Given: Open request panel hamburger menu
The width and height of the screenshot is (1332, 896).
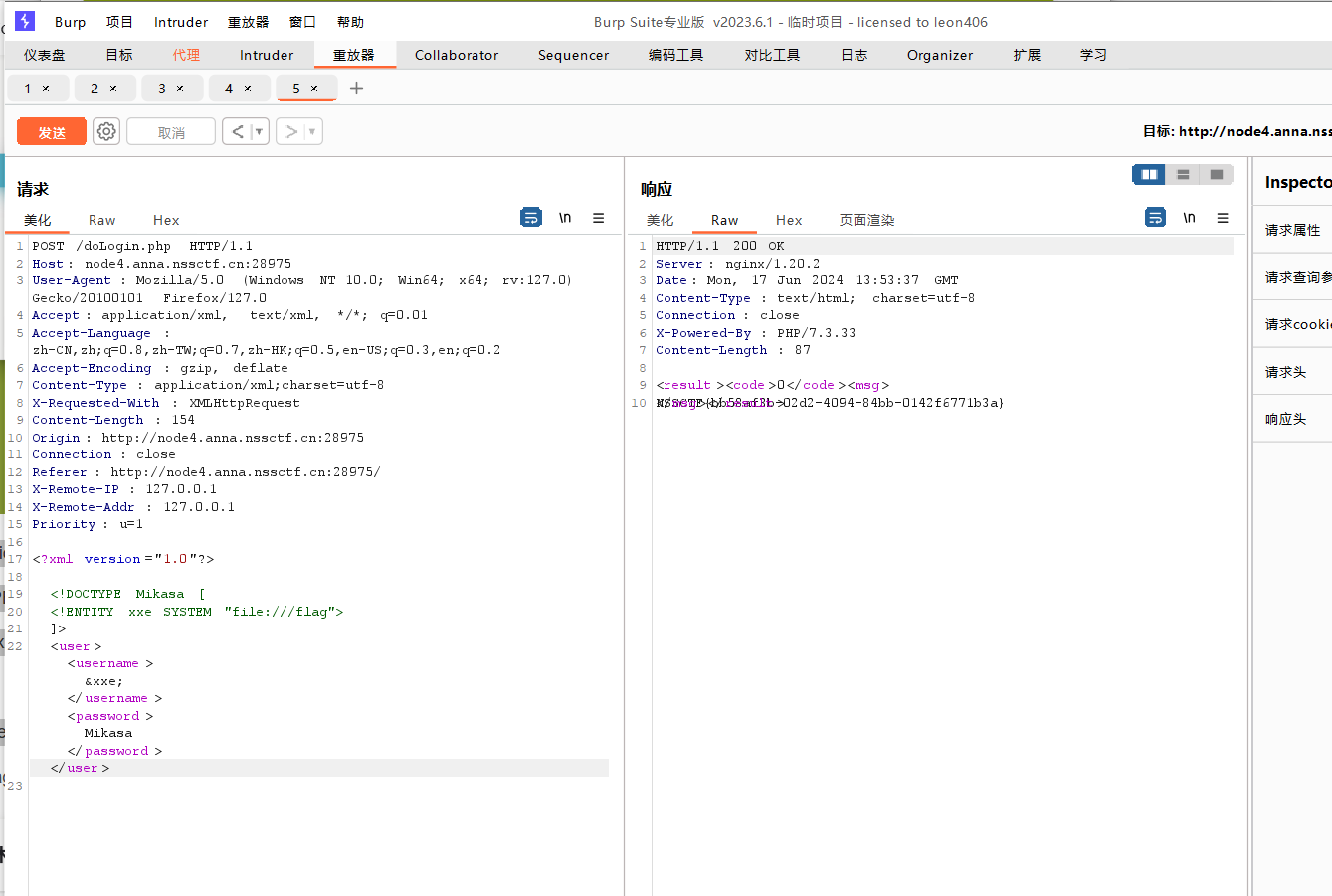Looking at the screenshot, I should pos(599,217).
